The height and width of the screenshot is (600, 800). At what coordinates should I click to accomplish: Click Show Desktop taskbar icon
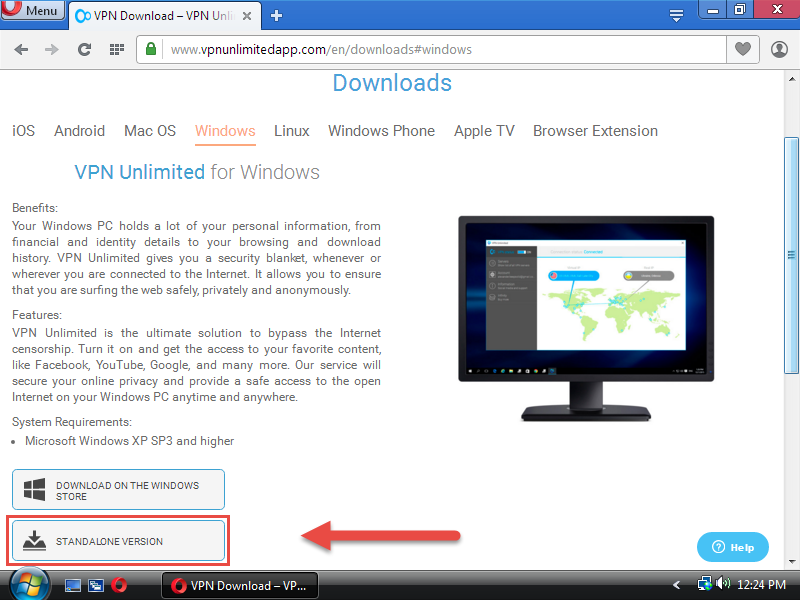point(72,585)
